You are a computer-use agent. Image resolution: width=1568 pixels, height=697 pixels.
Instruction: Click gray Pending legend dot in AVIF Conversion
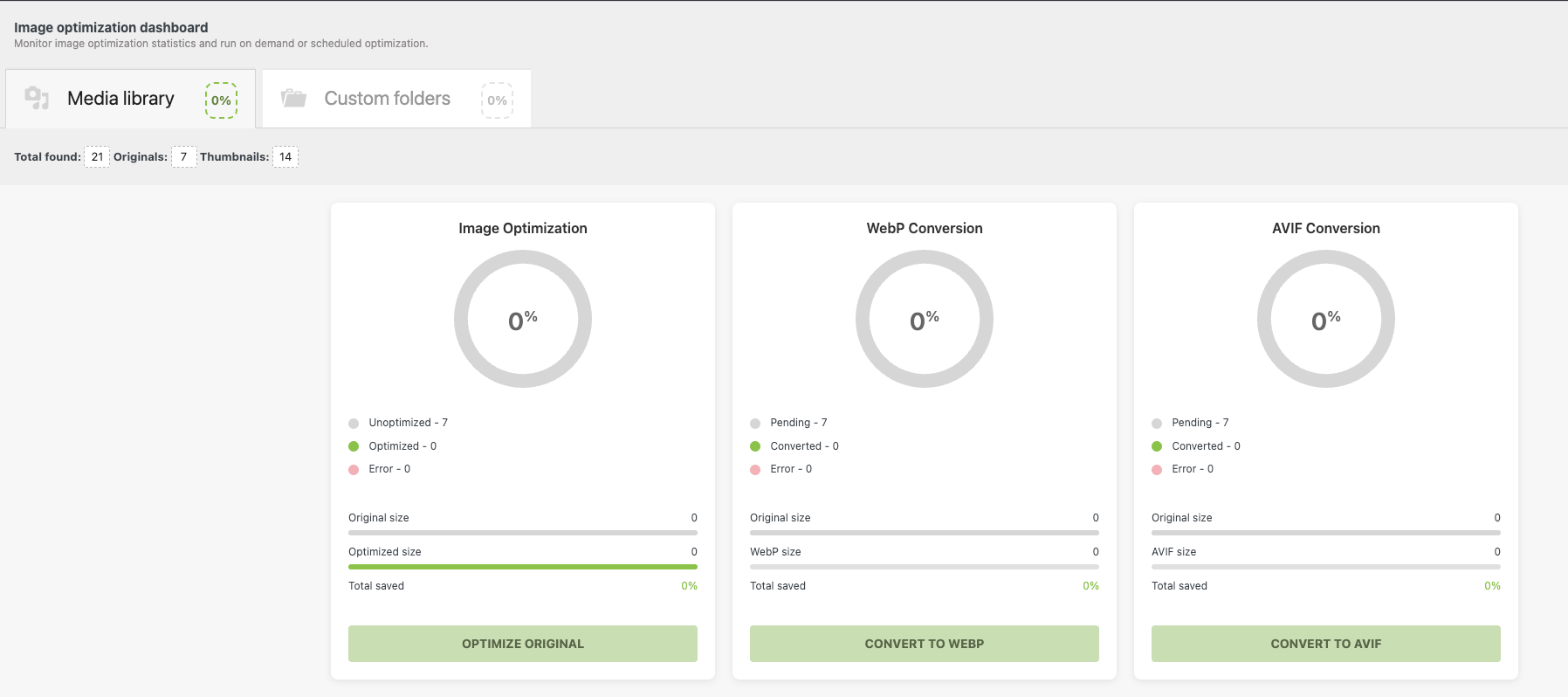pyautogui.click(x=1157, y=424)
